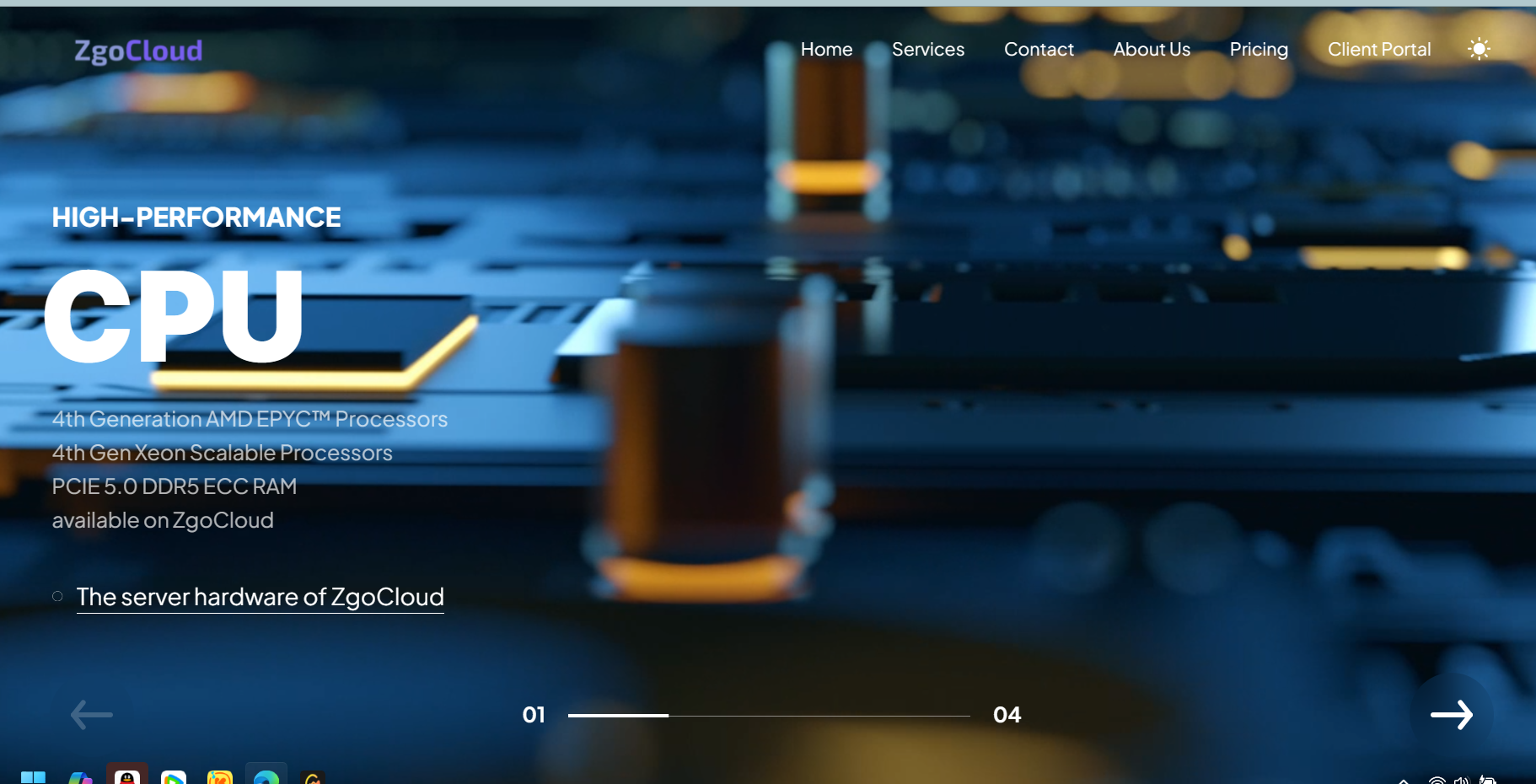
Task: Click the next slide right arrow
Action: tap(1451, 715)
